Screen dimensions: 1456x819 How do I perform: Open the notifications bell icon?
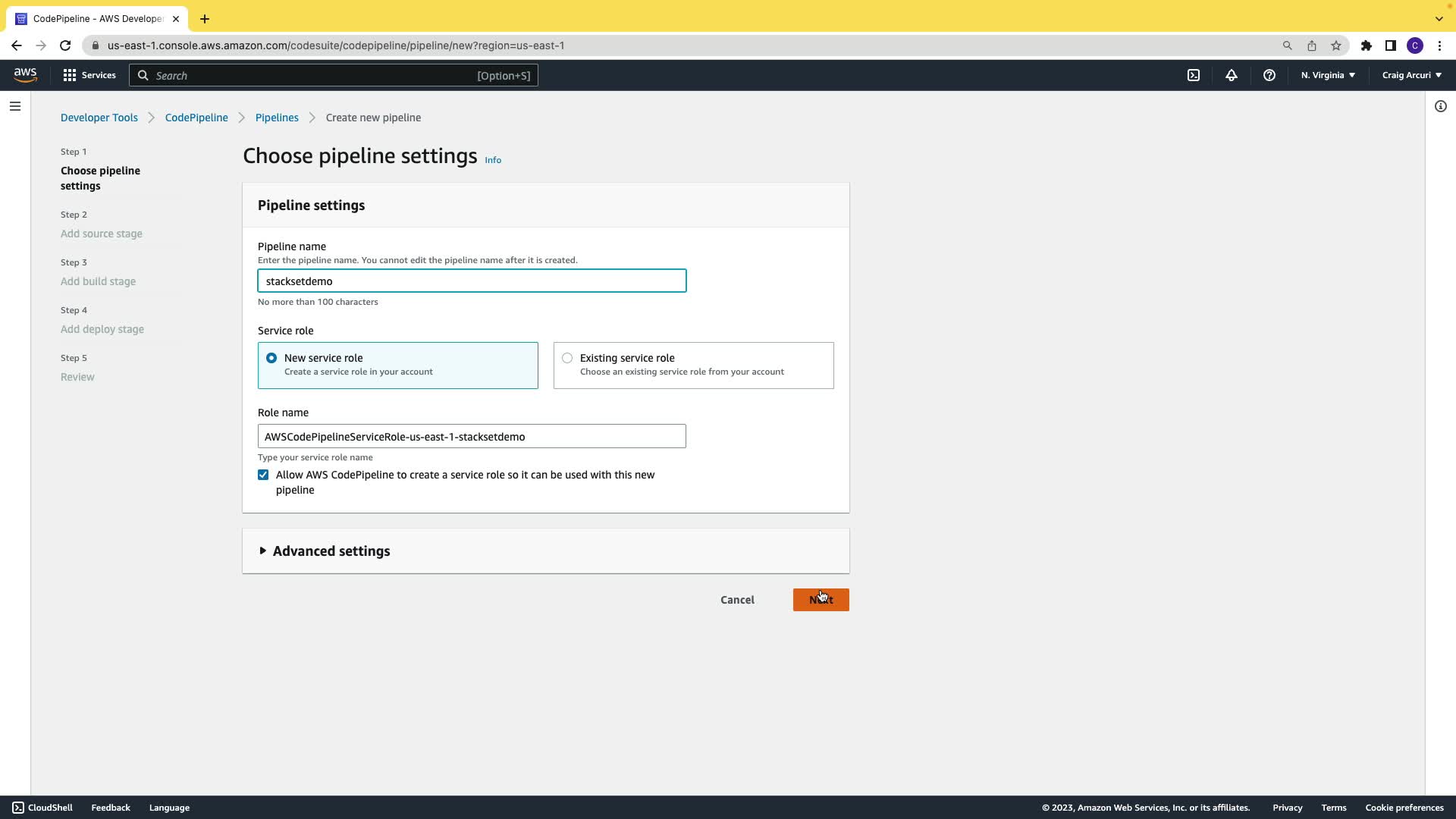(1232, 75)
